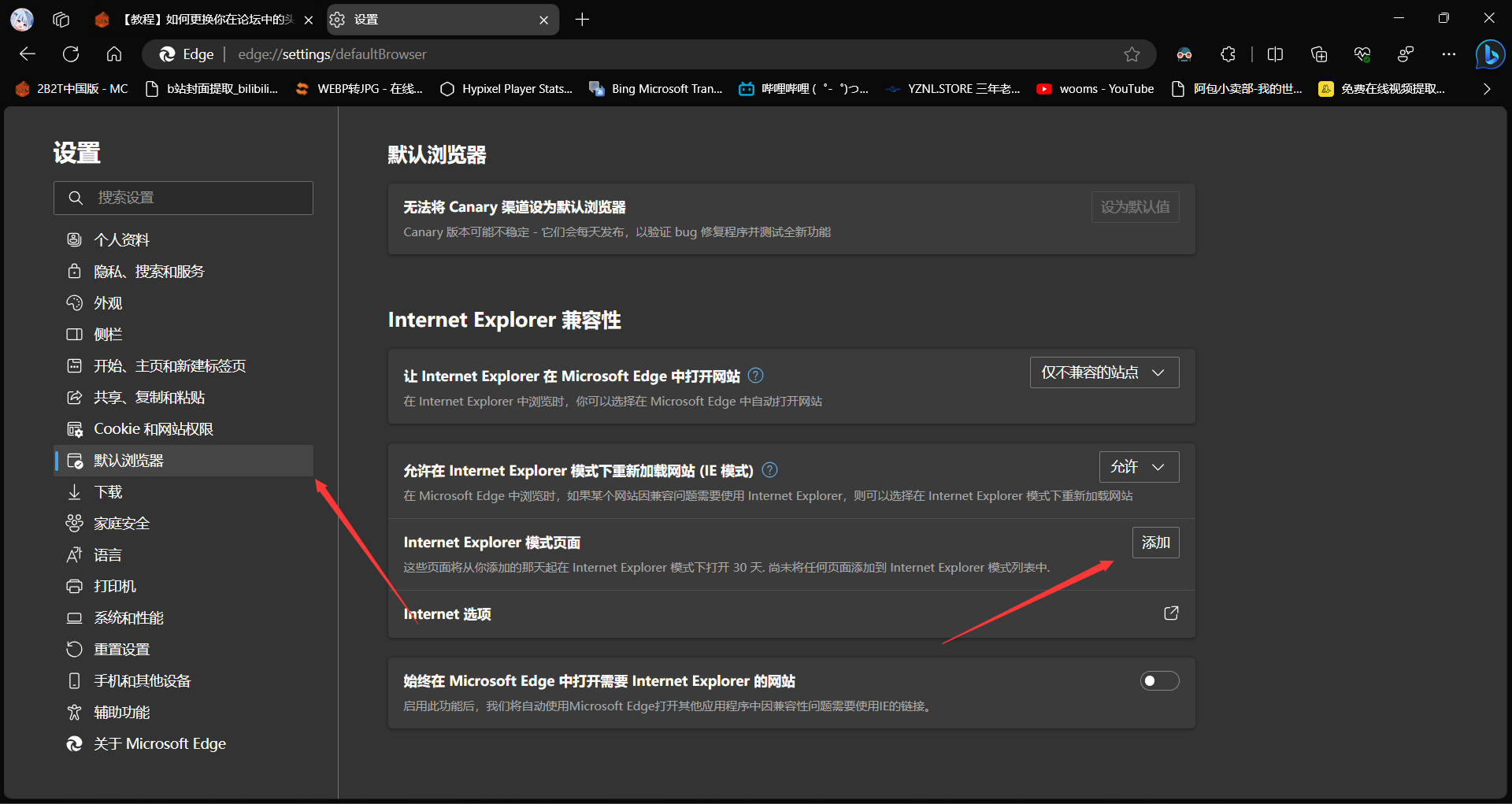The width and height of the screenshot is (1512, 804).
Task: Toggle 始终在 Microsoft Edge 中打开需要 IE 的网站
Action: [x=1159, y=680]
